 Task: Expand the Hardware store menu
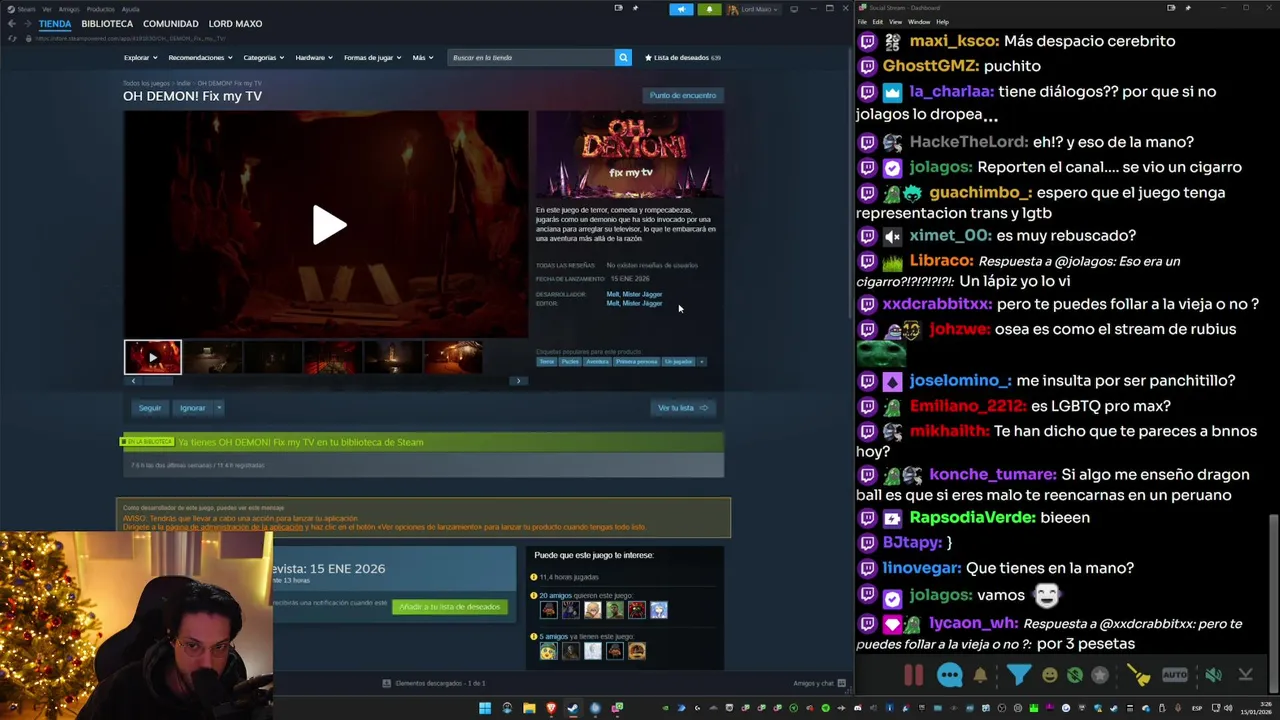point(314,57)
